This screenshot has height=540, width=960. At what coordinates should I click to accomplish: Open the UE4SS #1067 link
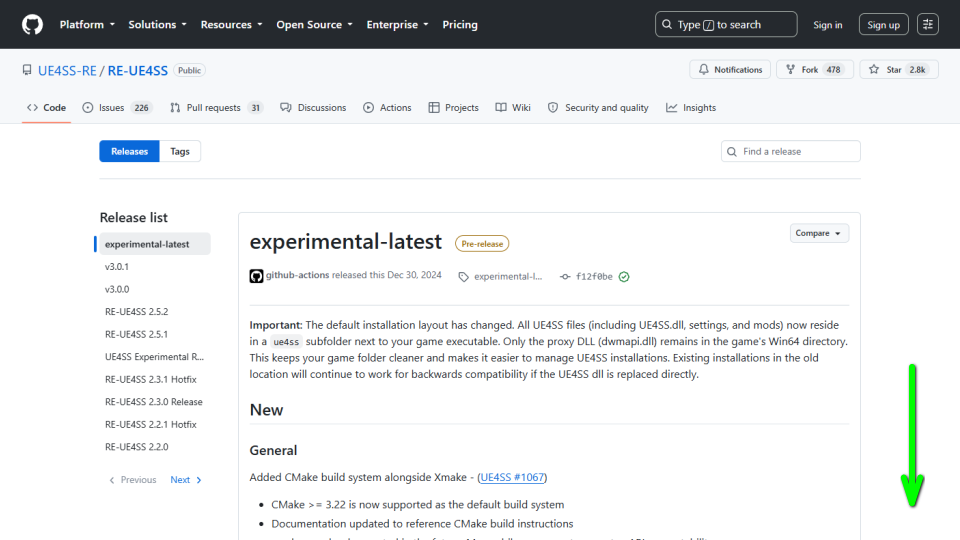pos(512,477)
